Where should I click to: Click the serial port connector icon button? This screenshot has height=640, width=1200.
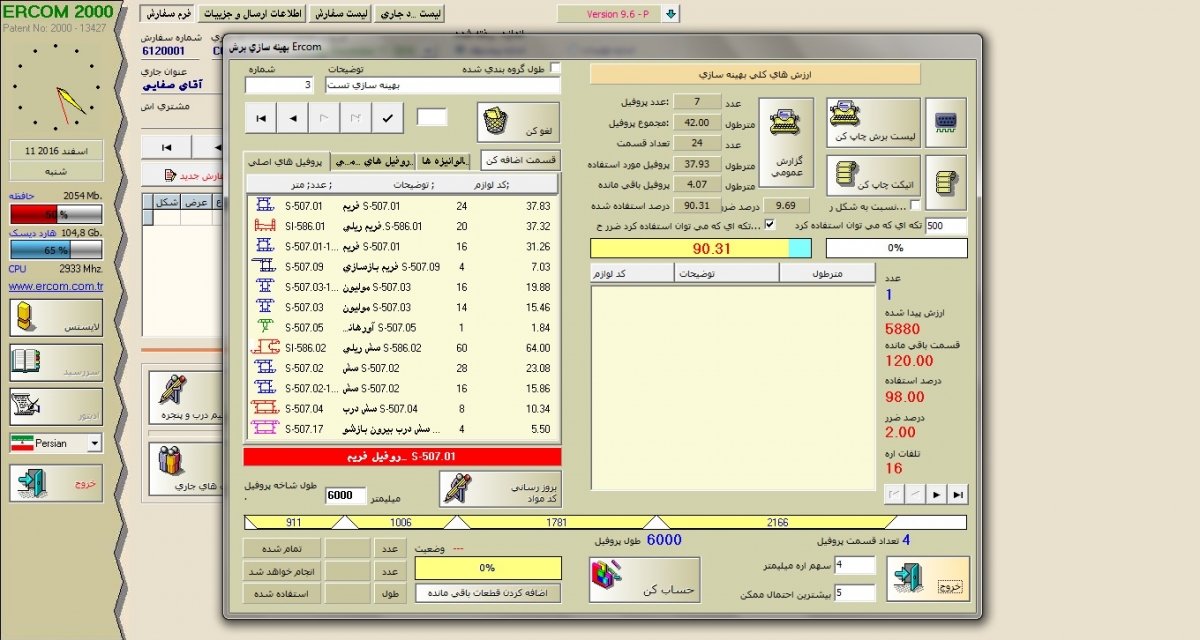click(x=946, y=123)
